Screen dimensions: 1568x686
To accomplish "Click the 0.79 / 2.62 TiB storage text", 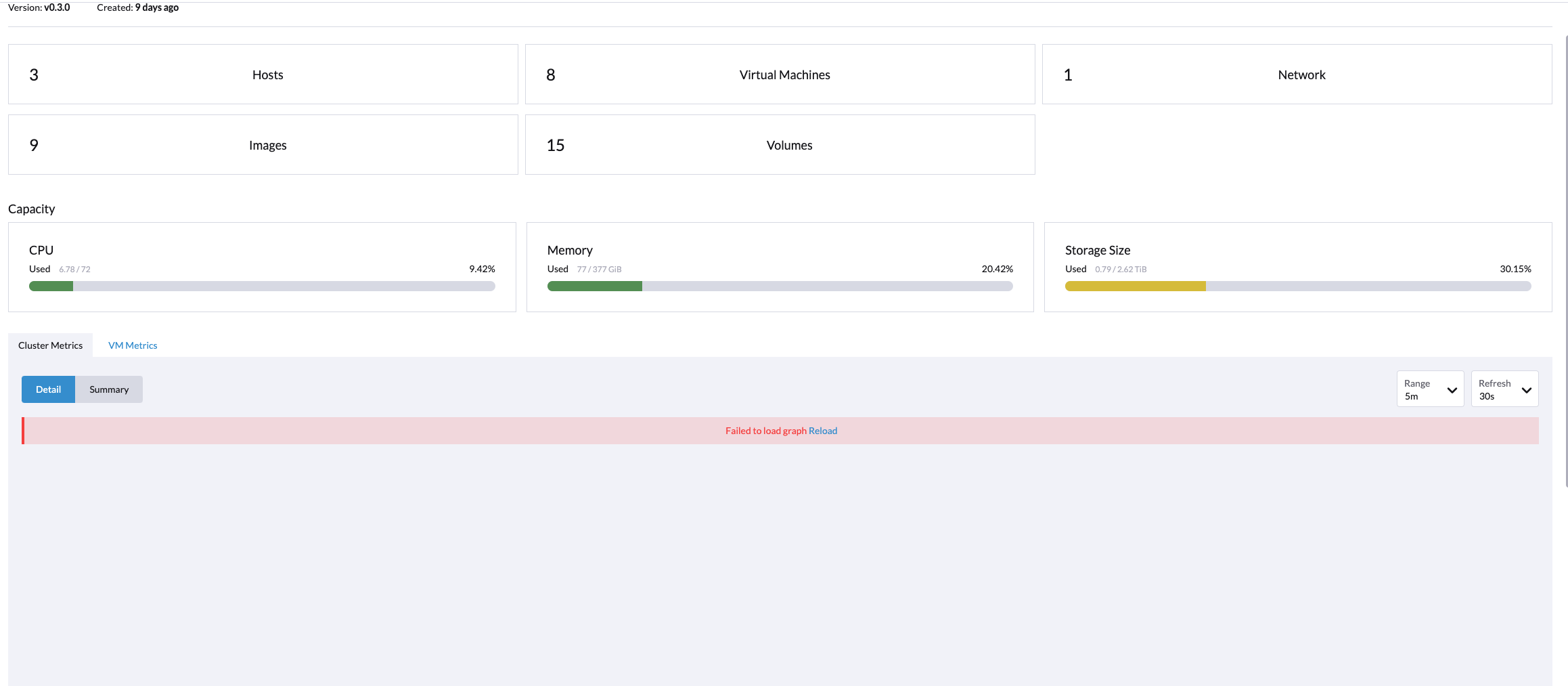I will 1121,270.
